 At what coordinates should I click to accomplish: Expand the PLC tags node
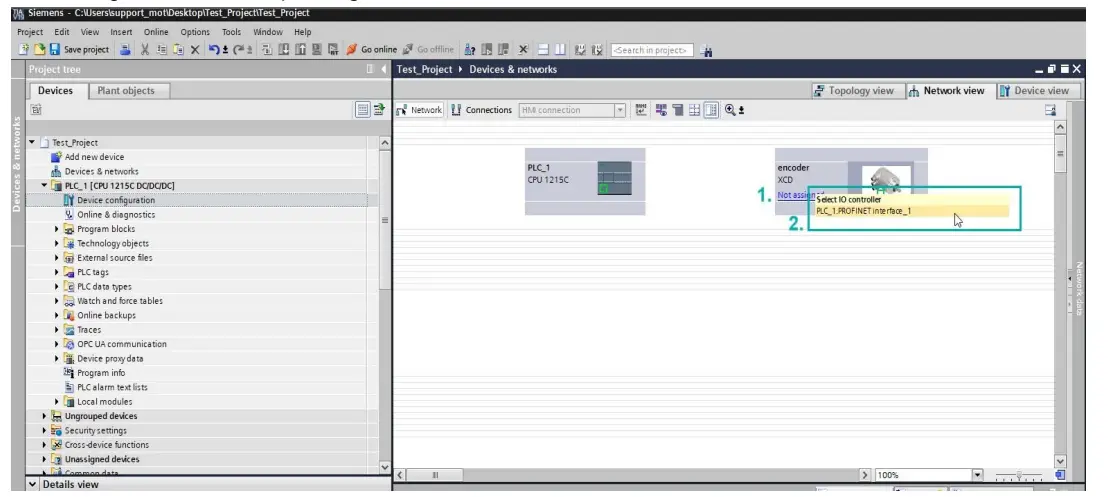(57, 272)
